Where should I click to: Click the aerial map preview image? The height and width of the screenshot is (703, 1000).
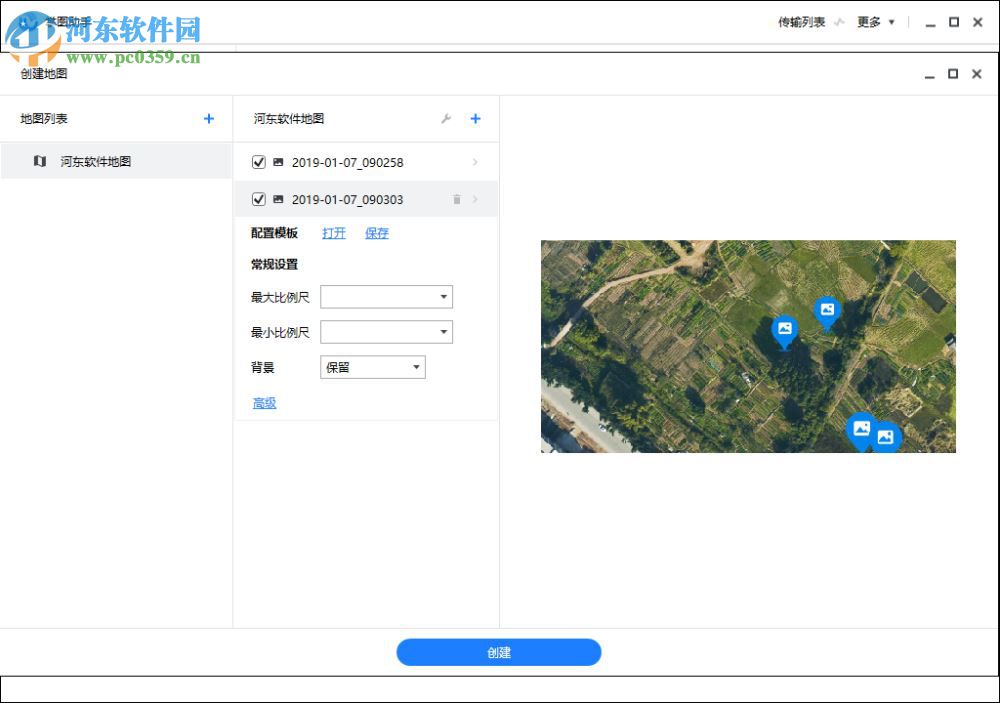pos(749,347)
